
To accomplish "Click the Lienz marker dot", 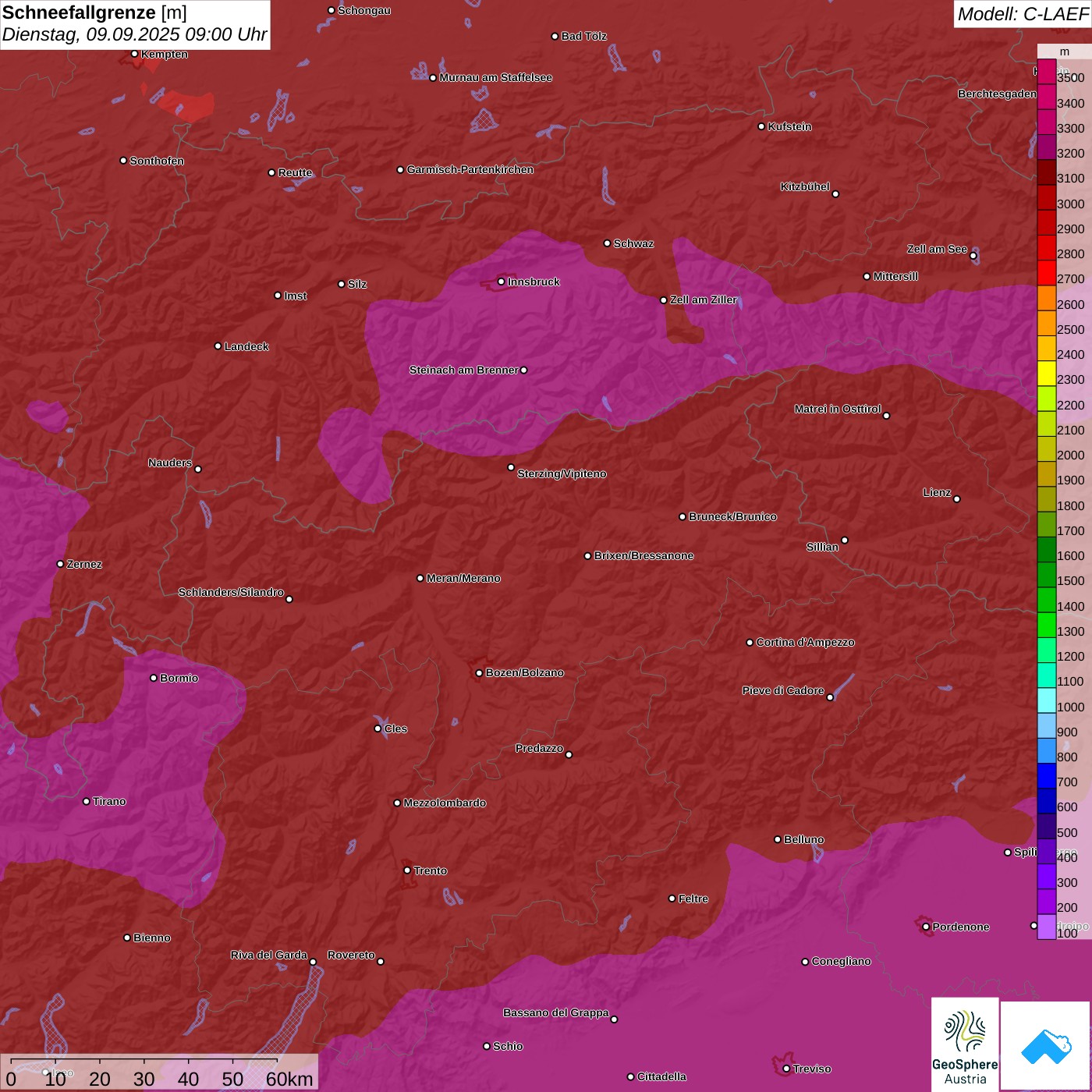I will (957, 499).
